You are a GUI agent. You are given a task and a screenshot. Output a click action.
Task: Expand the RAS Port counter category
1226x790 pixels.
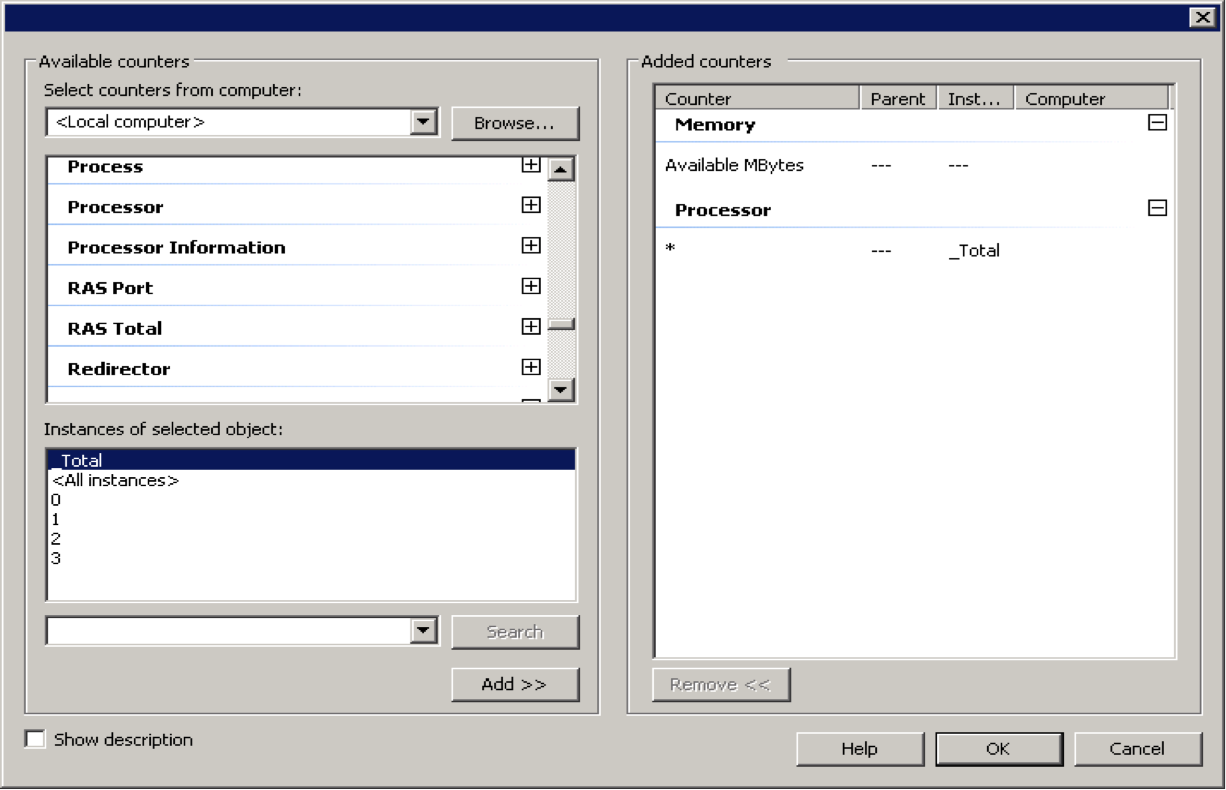click(531, 286)
